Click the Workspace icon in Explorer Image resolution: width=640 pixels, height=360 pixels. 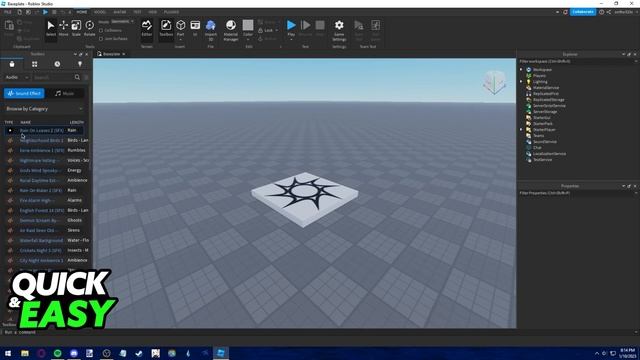point(529,70)
